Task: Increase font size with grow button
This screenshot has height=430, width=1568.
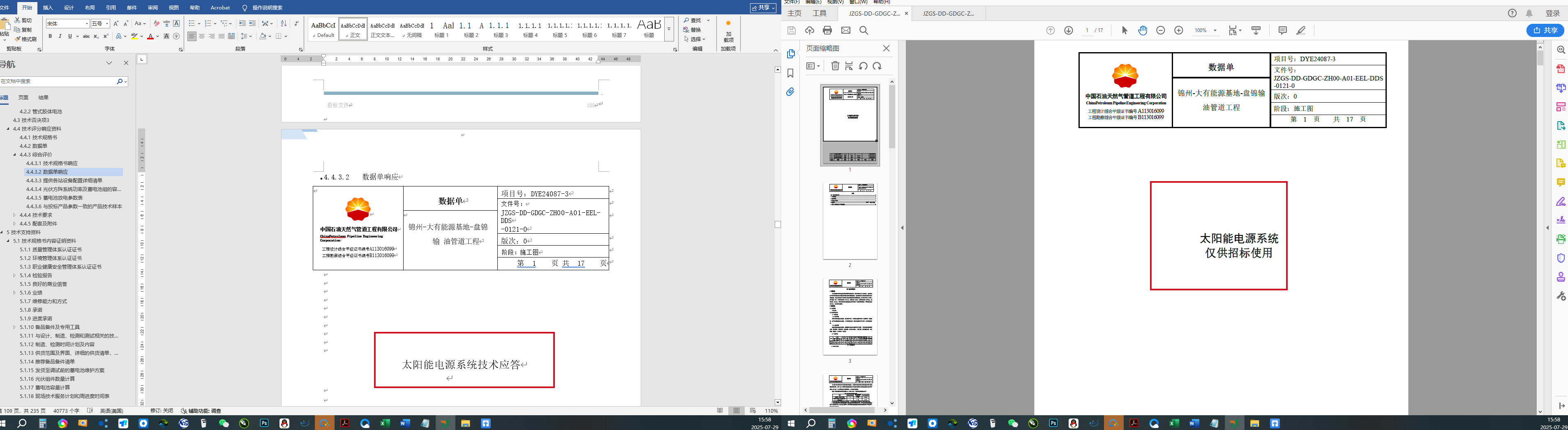Action: point(115,24)
